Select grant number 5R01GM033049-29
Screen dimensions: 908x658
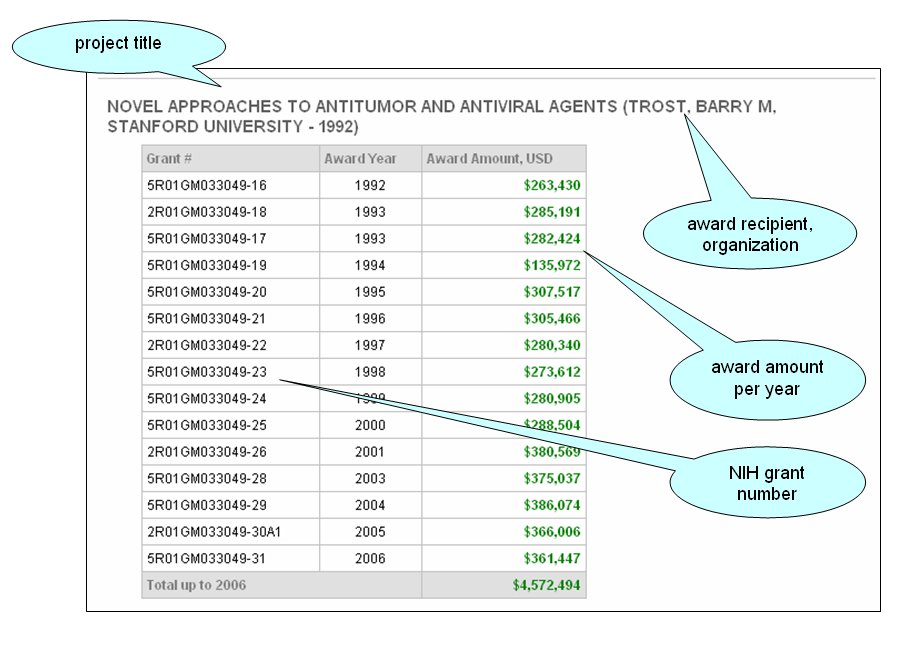click(207, 505)
